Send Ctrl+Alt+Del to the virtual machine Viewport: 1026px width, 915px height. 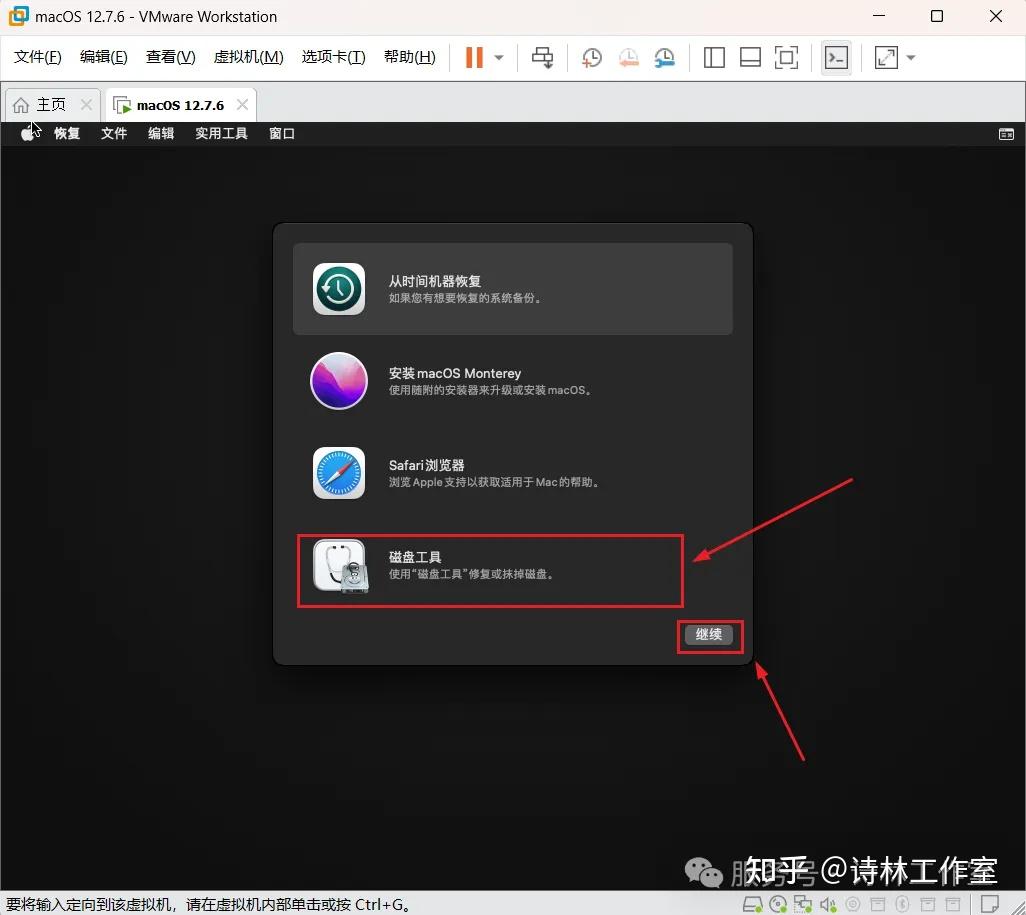point(542,58)
